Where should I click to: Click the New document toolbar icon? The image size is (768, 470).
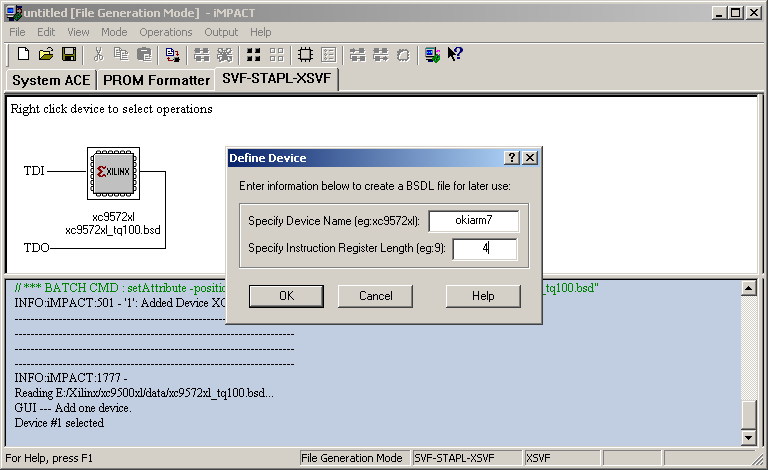pos(23,54)
